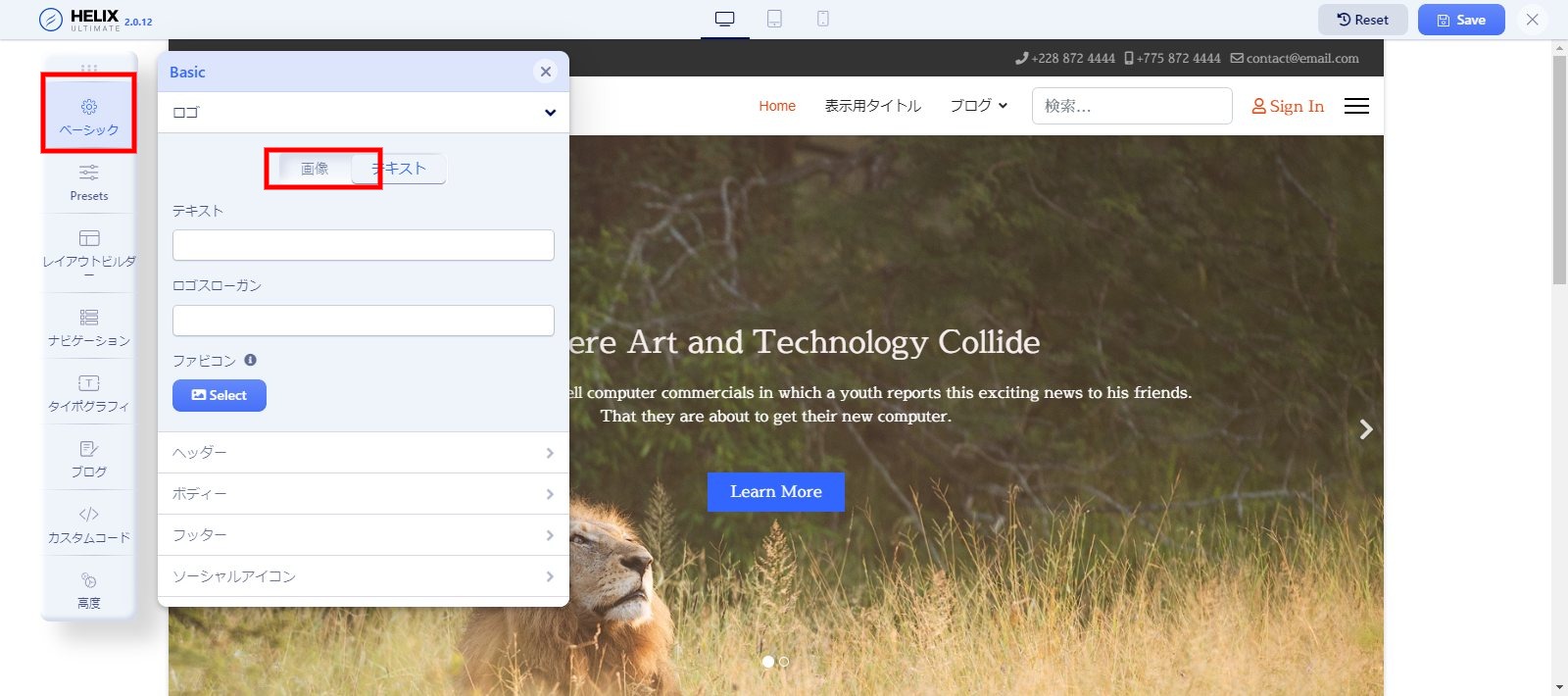Click the Home menu item
1568x696 pixels.
click(x=777, y=106)
